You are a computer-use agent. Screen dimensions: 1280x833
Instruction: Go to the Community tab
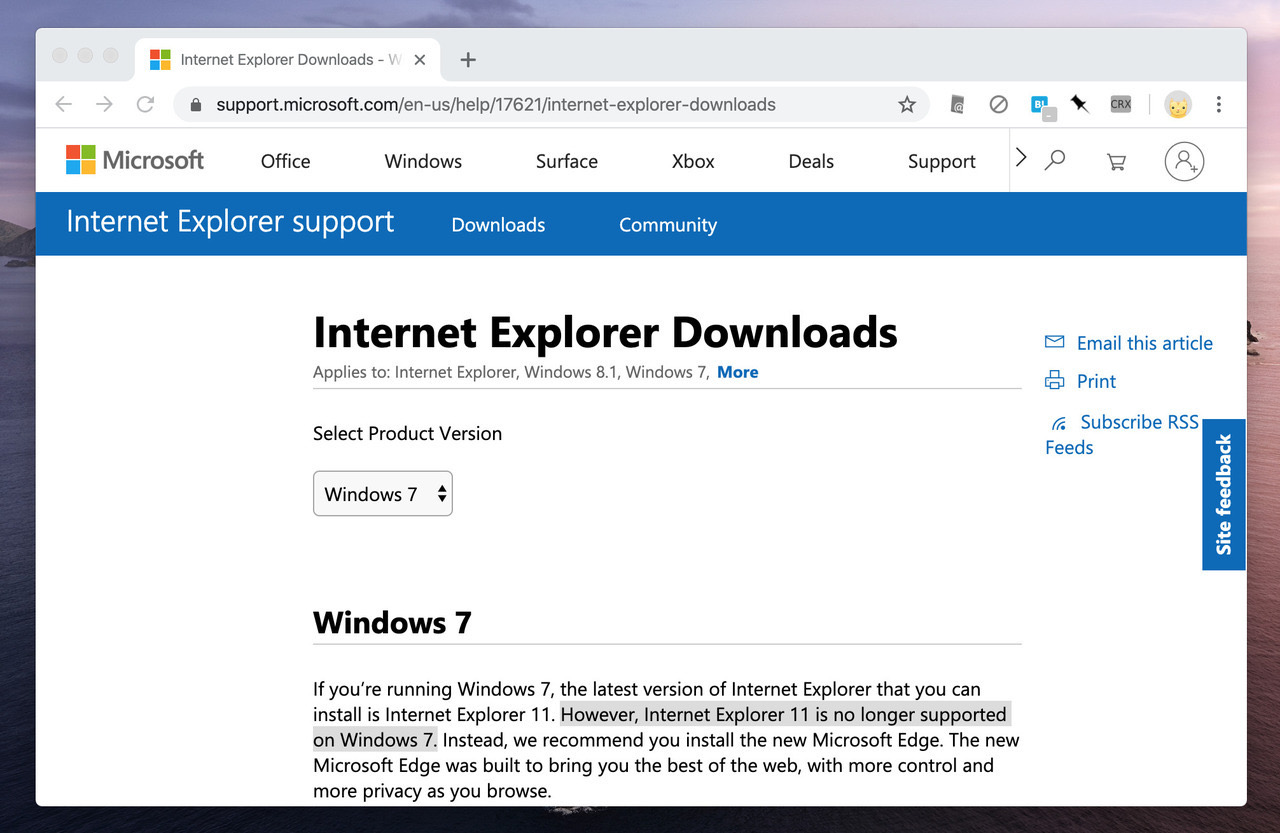click(x=667, y=225)
